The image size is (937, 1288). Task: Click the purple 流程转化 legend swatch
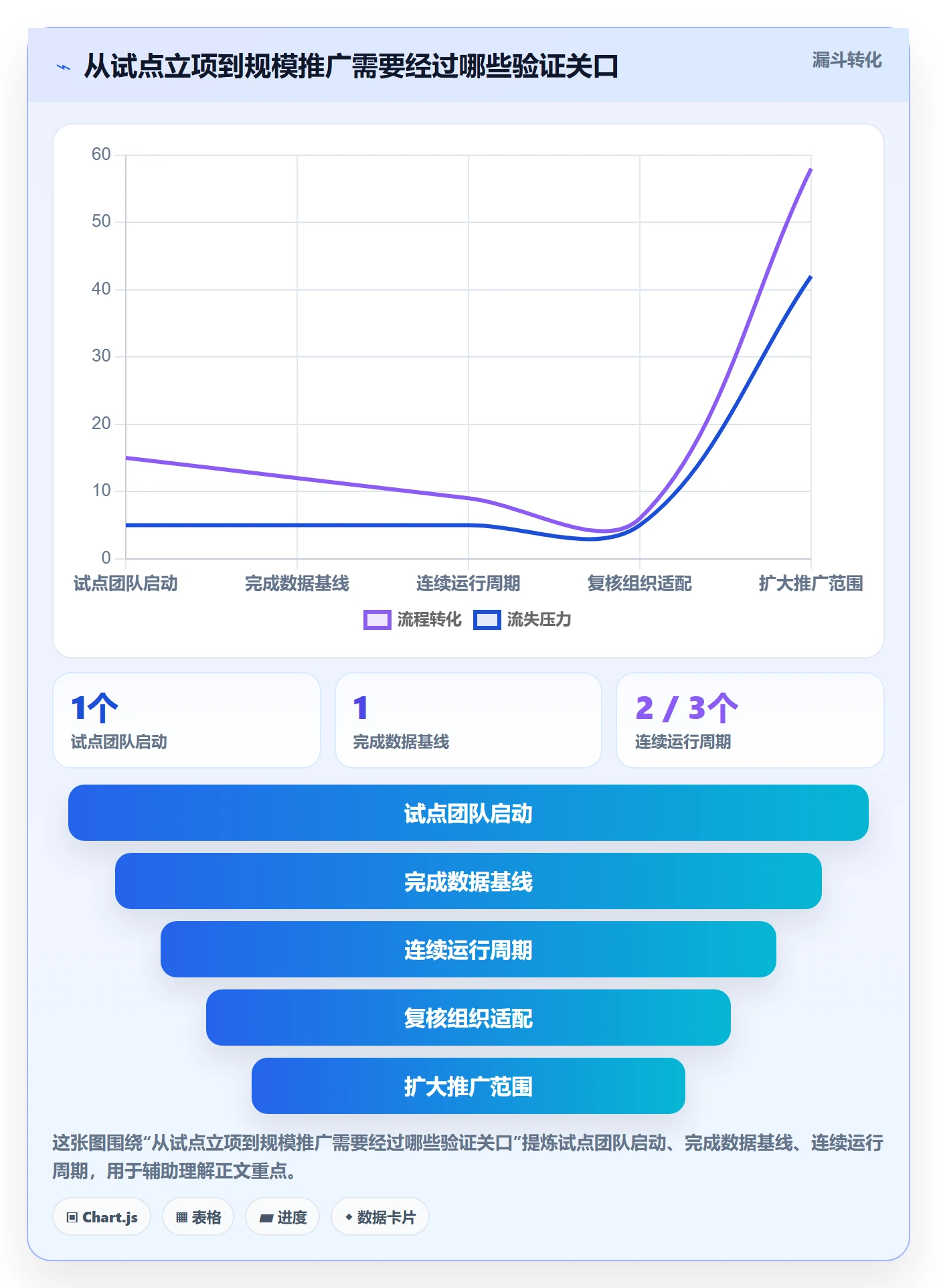[377, 620]
